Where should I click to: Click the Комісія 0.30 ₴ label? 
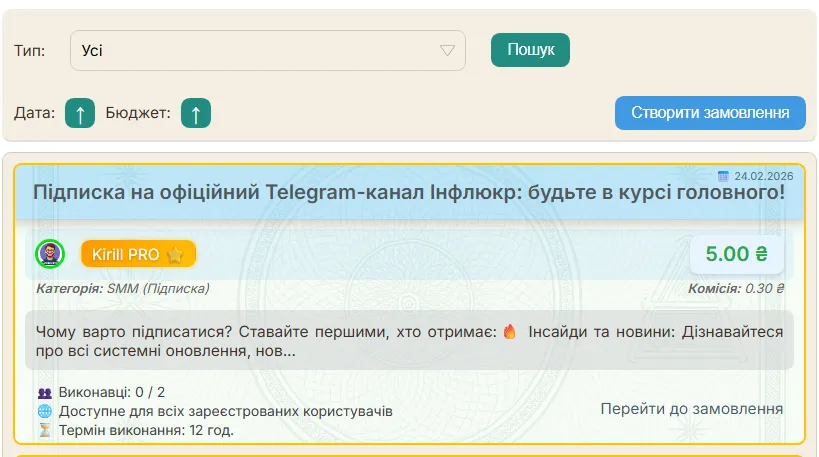[x=735, y=289]
